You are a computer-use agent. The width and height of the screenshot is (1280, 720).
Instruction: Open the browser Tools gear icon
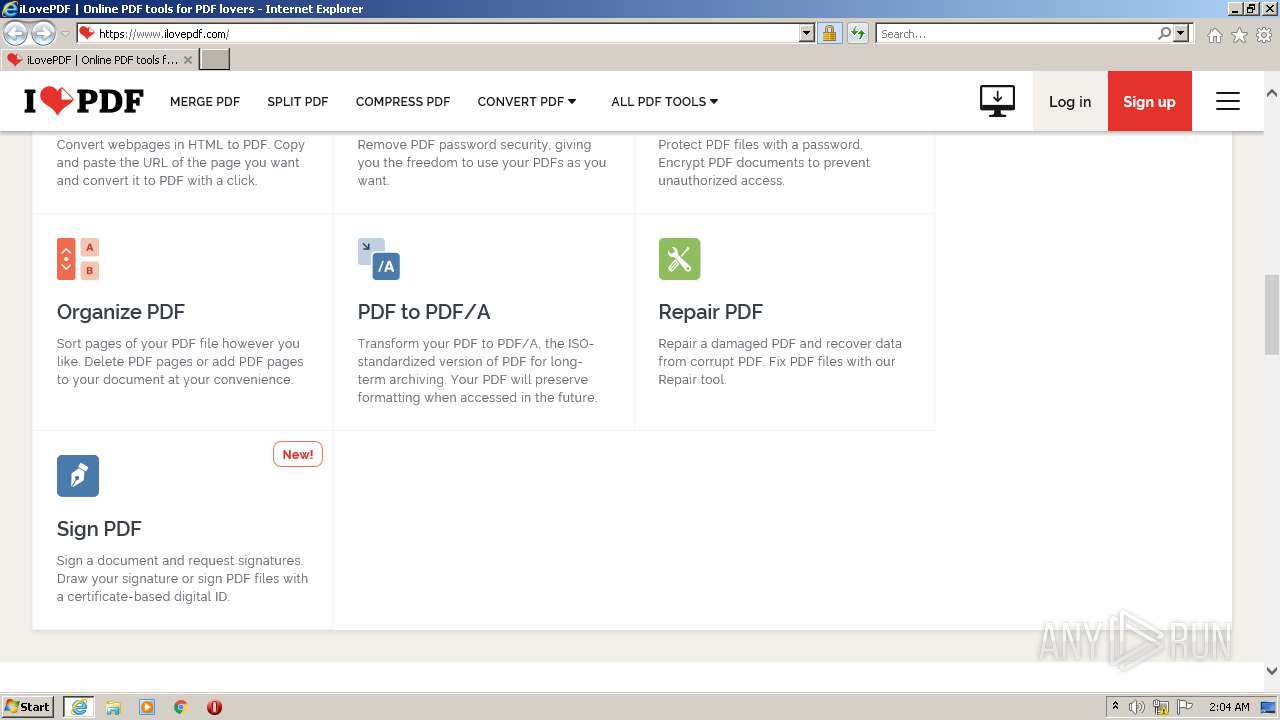(x=1264, y=35)
